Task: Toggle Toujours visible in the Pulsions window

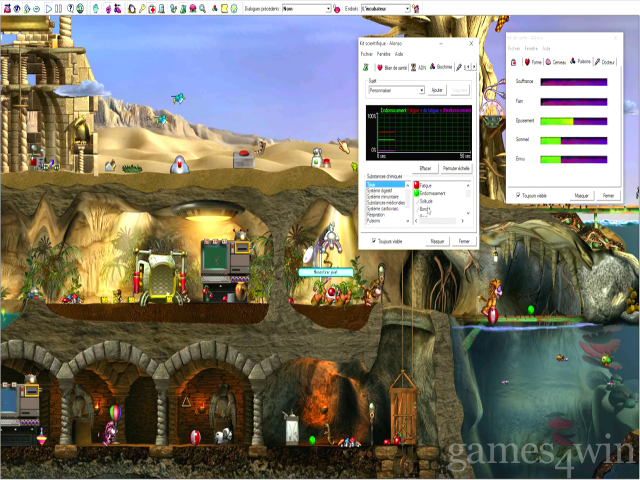Action: pyautogui.click(x=516, y=195)
